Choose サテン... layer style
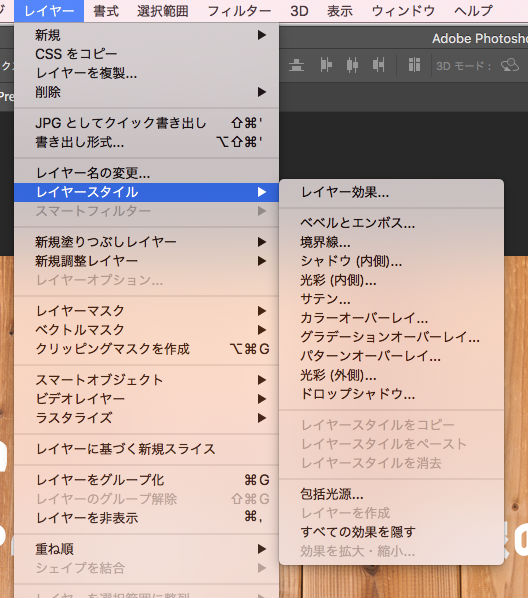The width and height of the screenshot is (528, 598). (391, 299)
